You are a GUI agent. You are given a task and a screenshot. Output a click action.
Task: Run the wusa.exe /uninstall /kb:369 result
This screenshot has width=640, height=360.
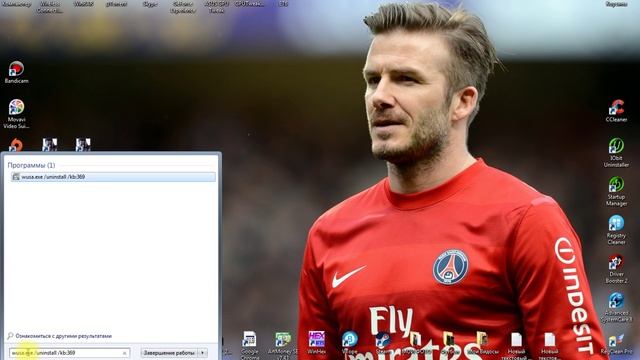pyautogui.click(x=113, y=177)
